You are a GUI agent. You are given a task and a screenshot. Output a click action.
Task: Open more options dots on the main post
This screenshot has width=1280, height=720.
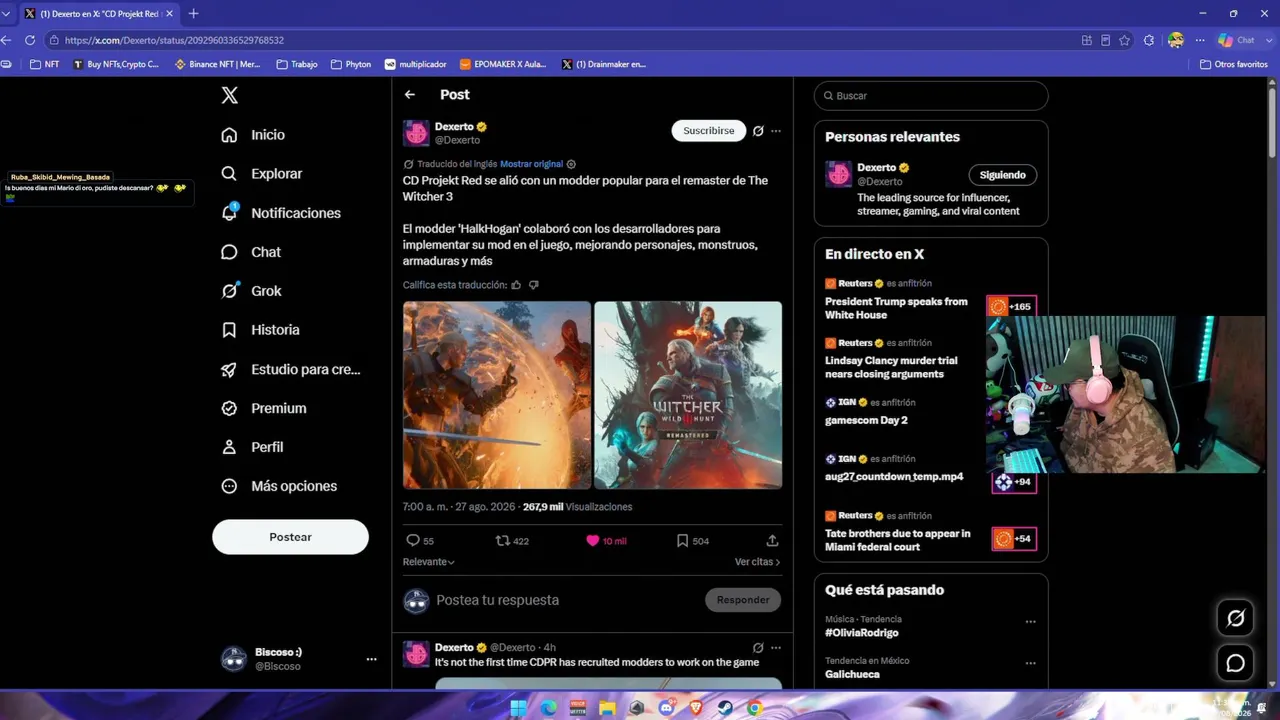coord(776,131)
